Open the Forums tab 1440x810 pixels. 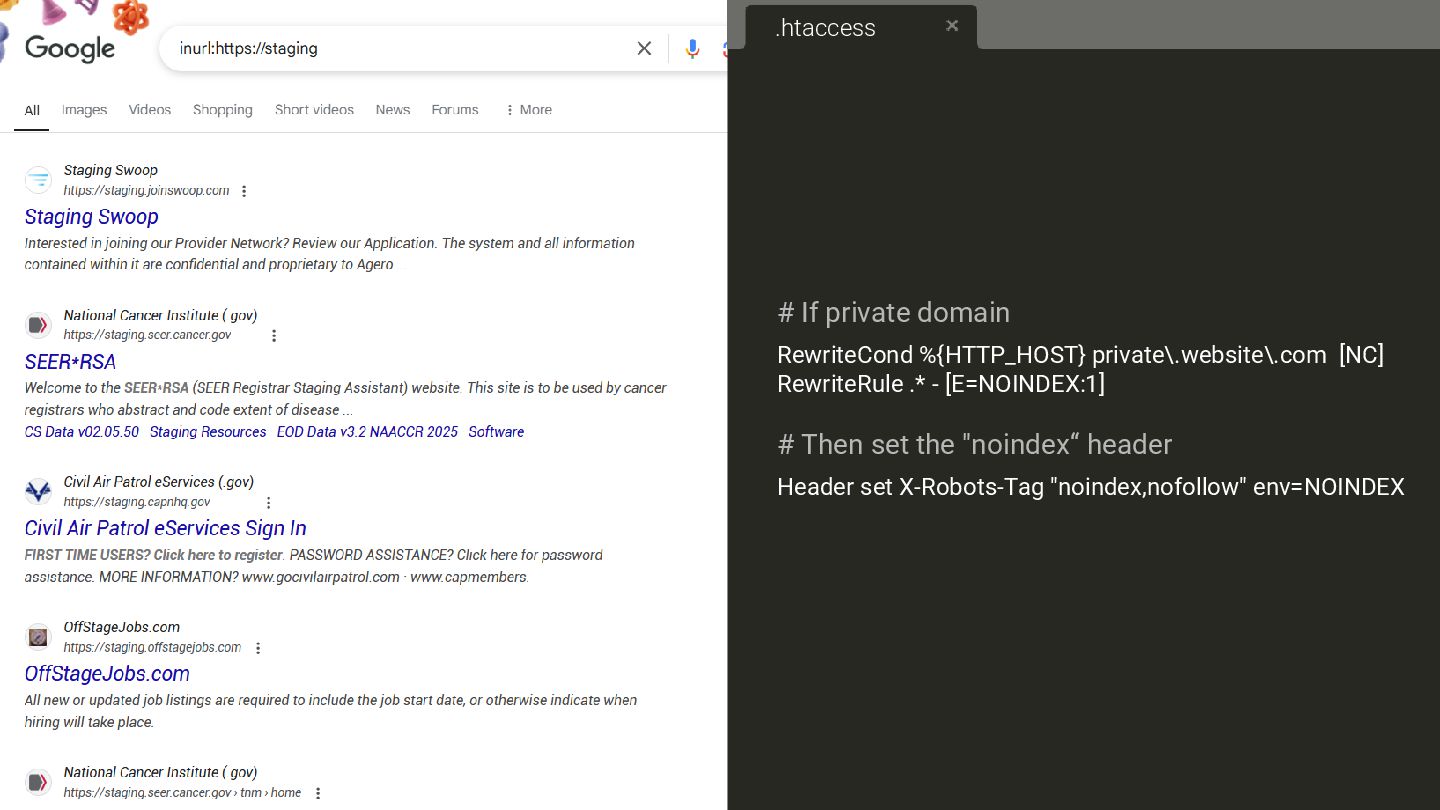click(455, 110)
